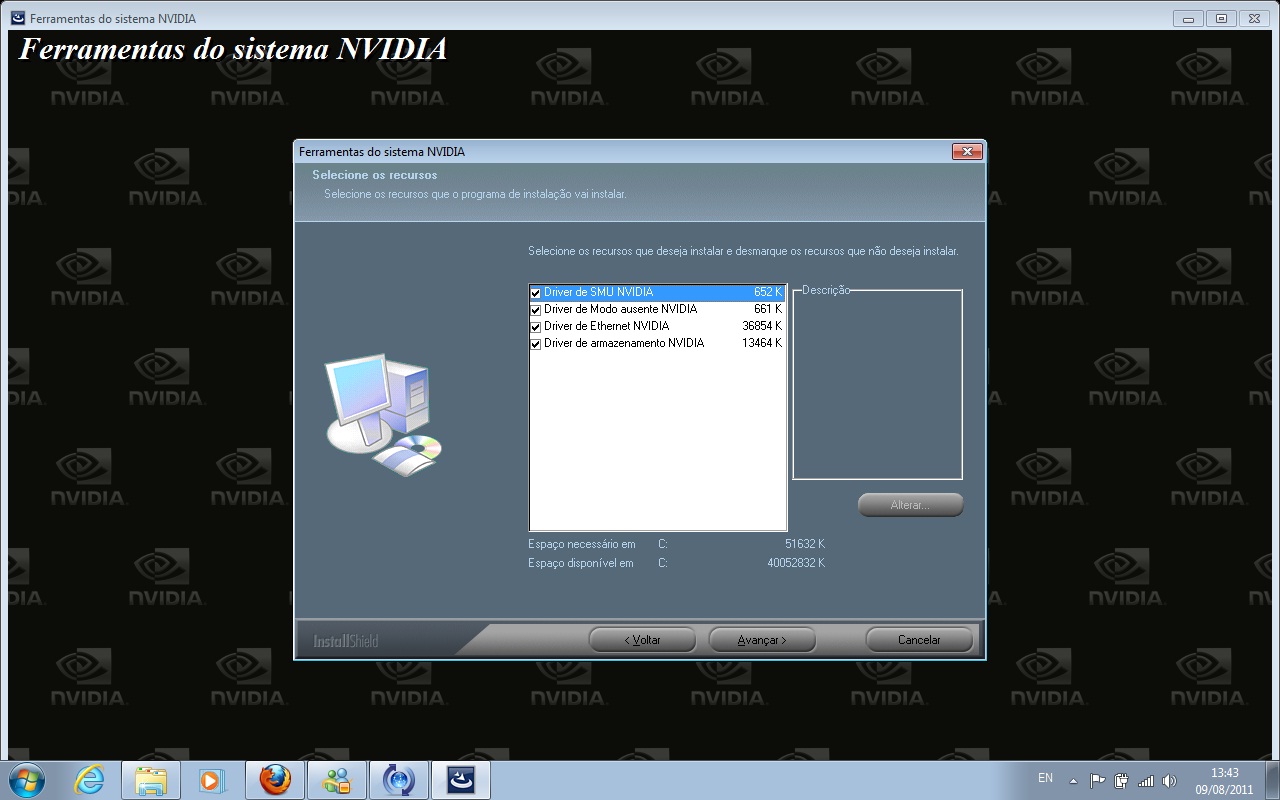Click the 51632 K required space value
The width and height of the screenshot is (1280, 800).
point(805,544)
